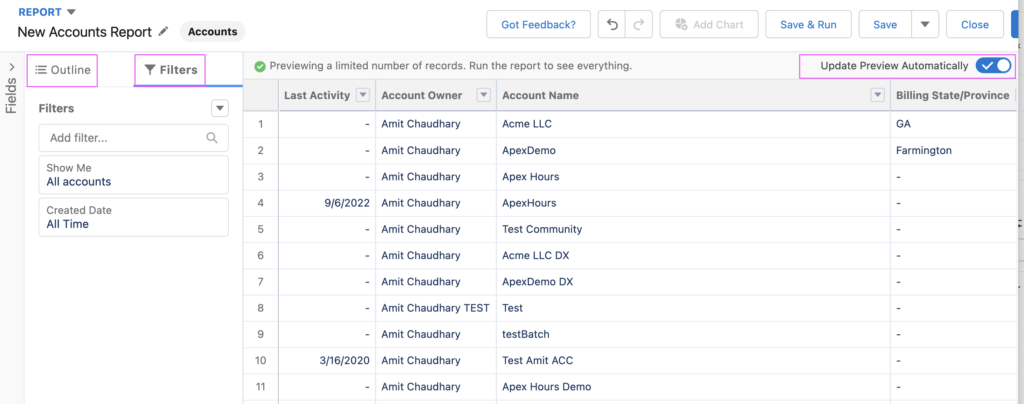Click the redo arrow icon
Viewport: 1024px width, 404px height.
(x=639, y=25)
